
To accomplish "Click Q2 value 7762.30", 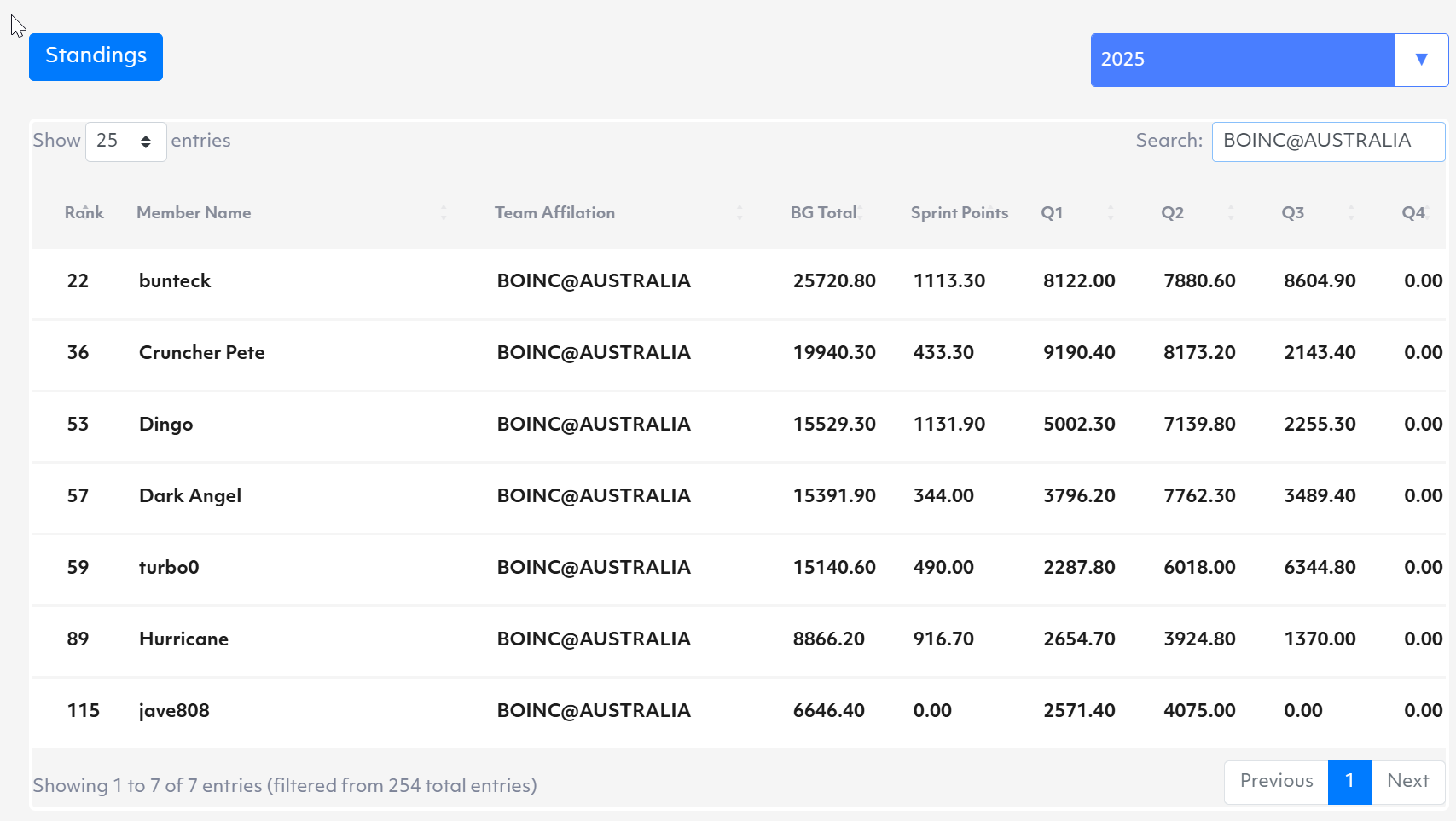I will pos(1199,496).
